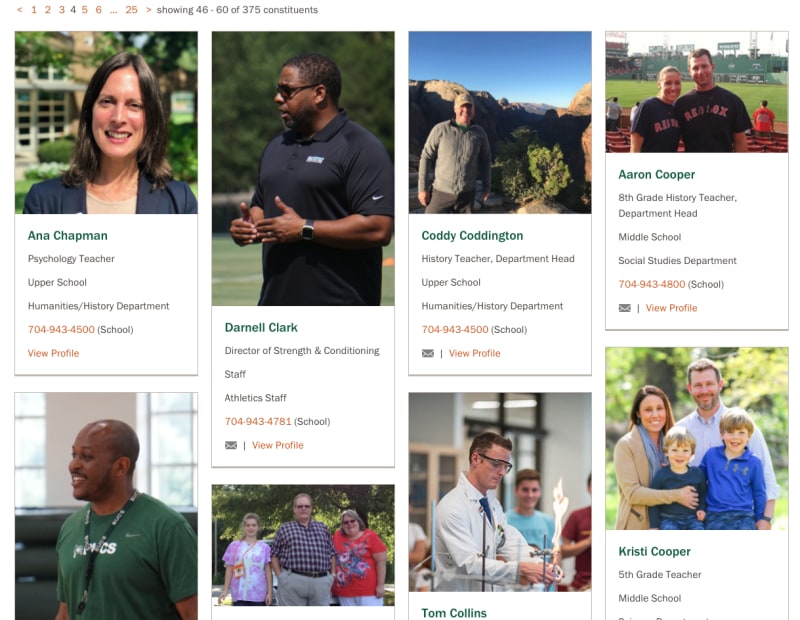Open Aaron Cooper's View Profile link
The image size is (800, 620).
coord(671,308)
